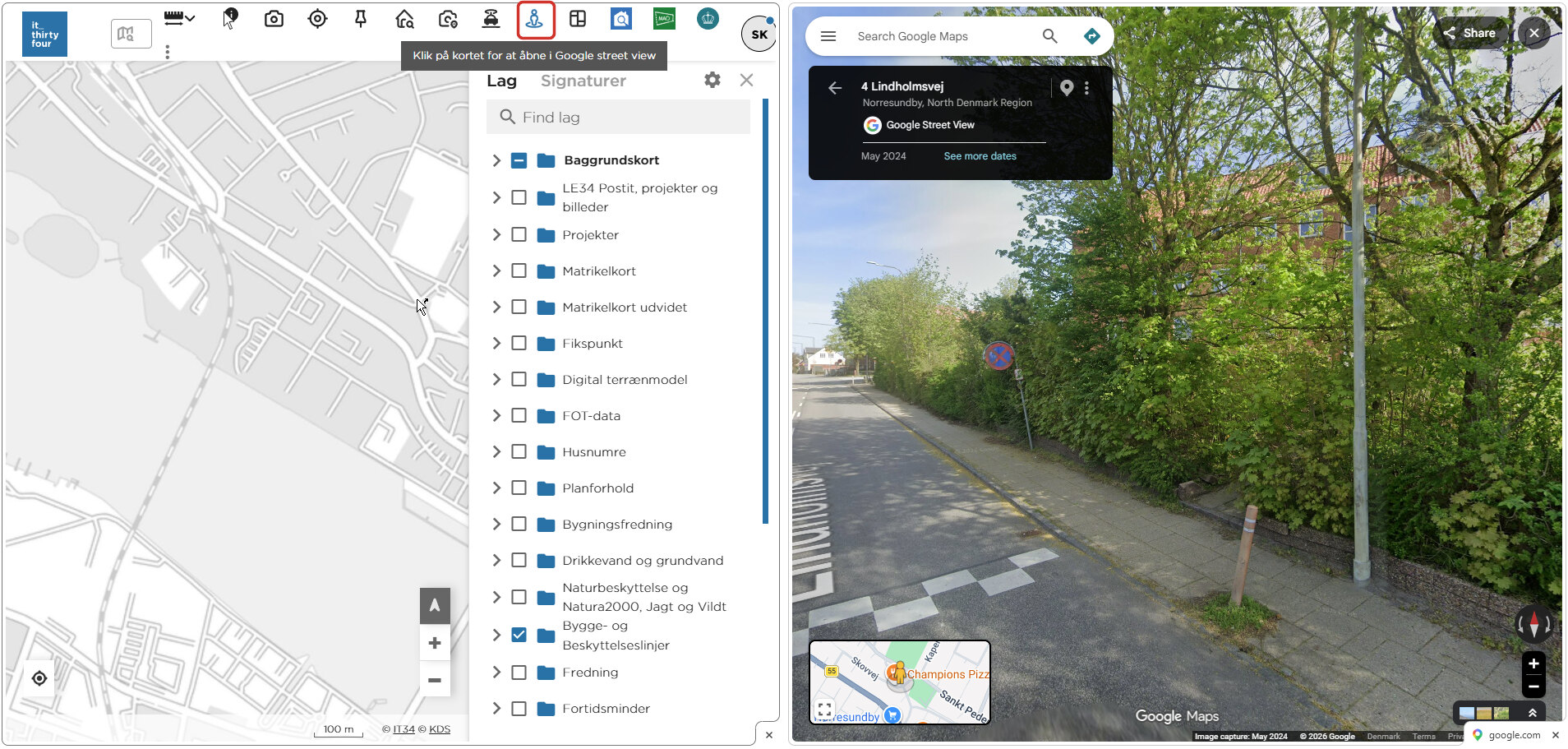The image size is (1568, 749).
Task: Toggle the Baggrundskort checkbox
Action: click(x=519, y=160)
